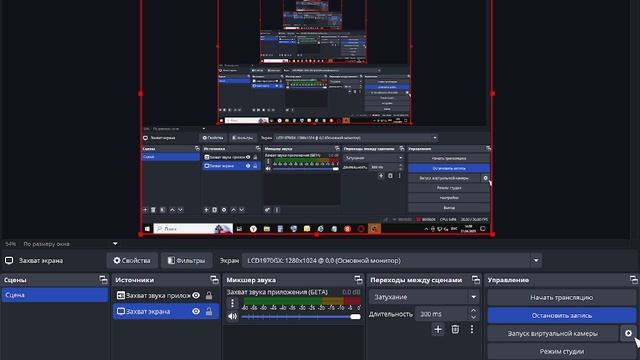Grab preview's bottom center red resize handle
The height and width of the screenshot is (360, 640).
tap(317, 234)
